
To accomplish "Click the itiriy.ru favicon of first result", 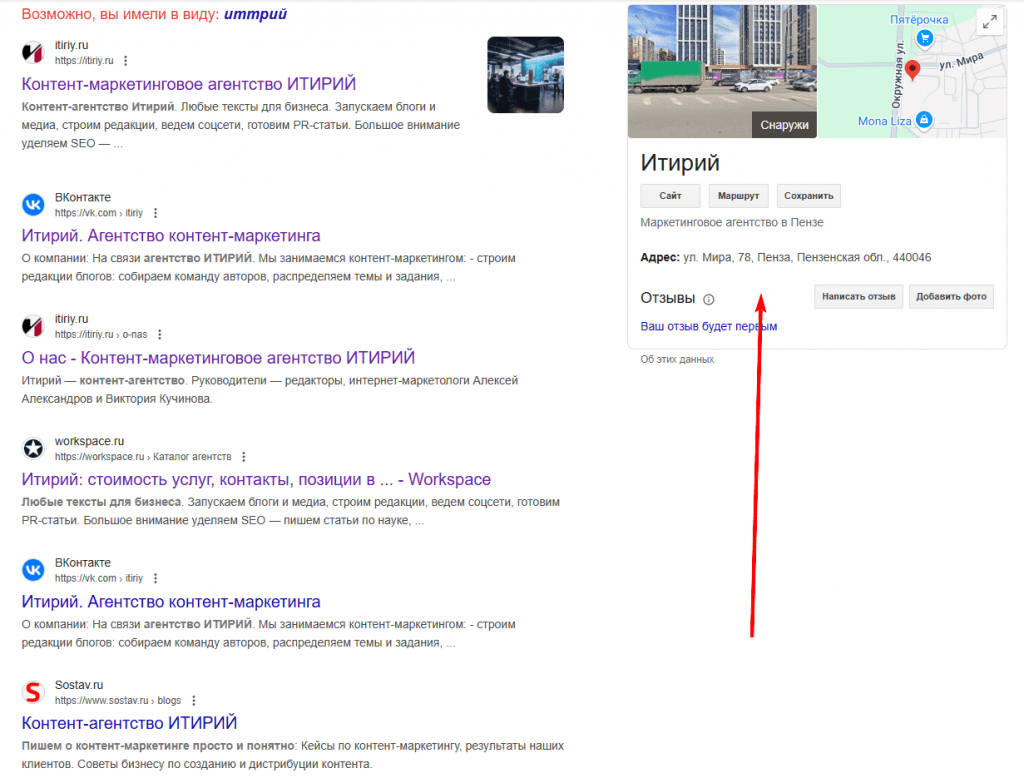I will tap(33, 52).
